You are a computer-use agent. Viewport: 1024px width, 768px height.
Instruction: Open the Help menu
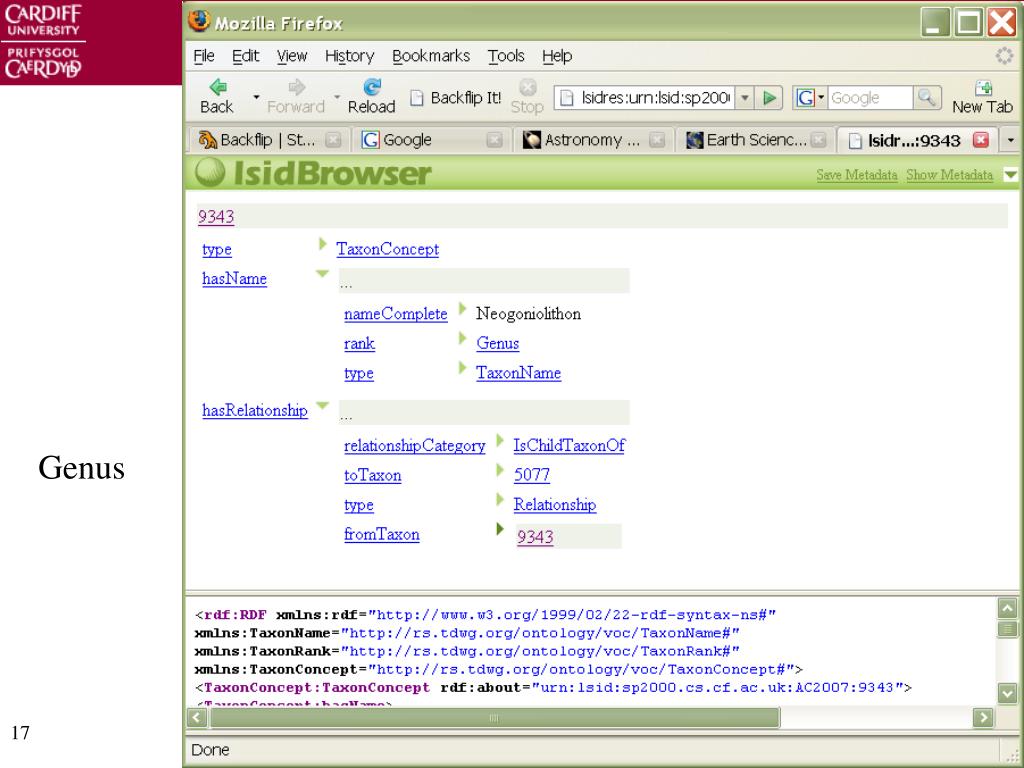click(x=557, y=56)
